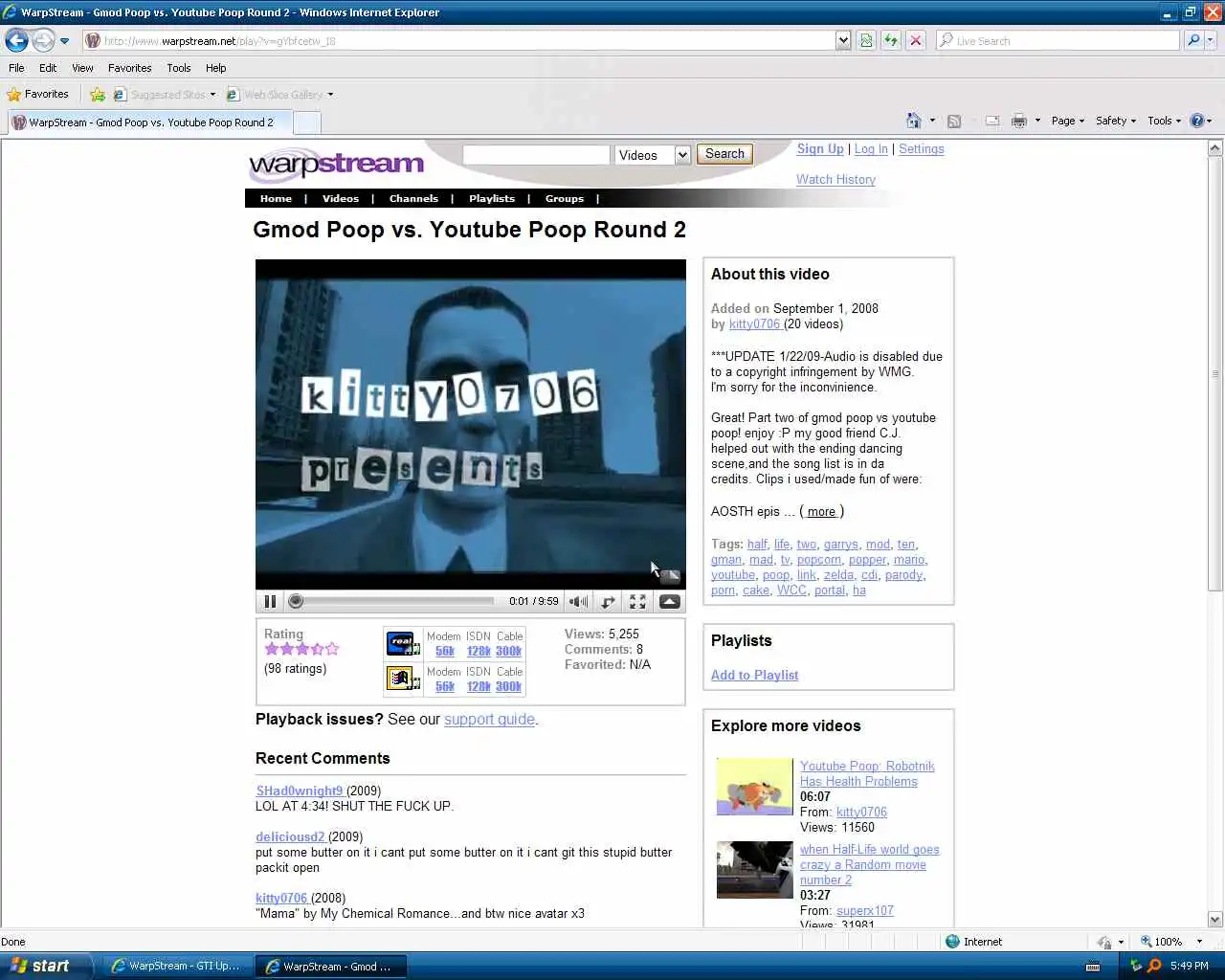Viewport: 1225px width, 980px height.
Task: Open the Windows Start button
Action: tap(44, 966)
